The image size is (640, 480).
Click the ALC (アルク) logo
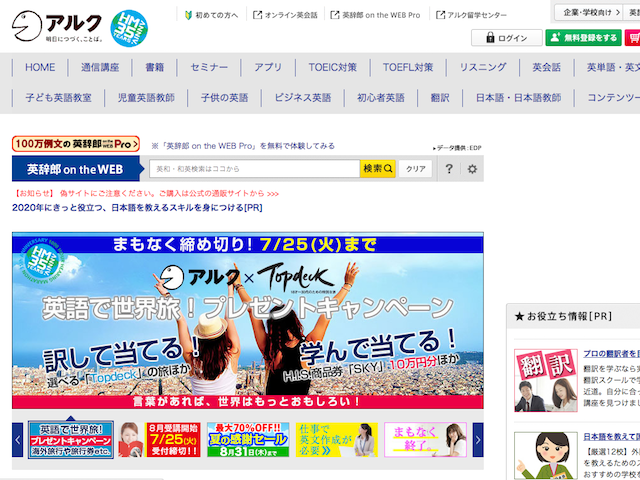[x=57, y=26]
